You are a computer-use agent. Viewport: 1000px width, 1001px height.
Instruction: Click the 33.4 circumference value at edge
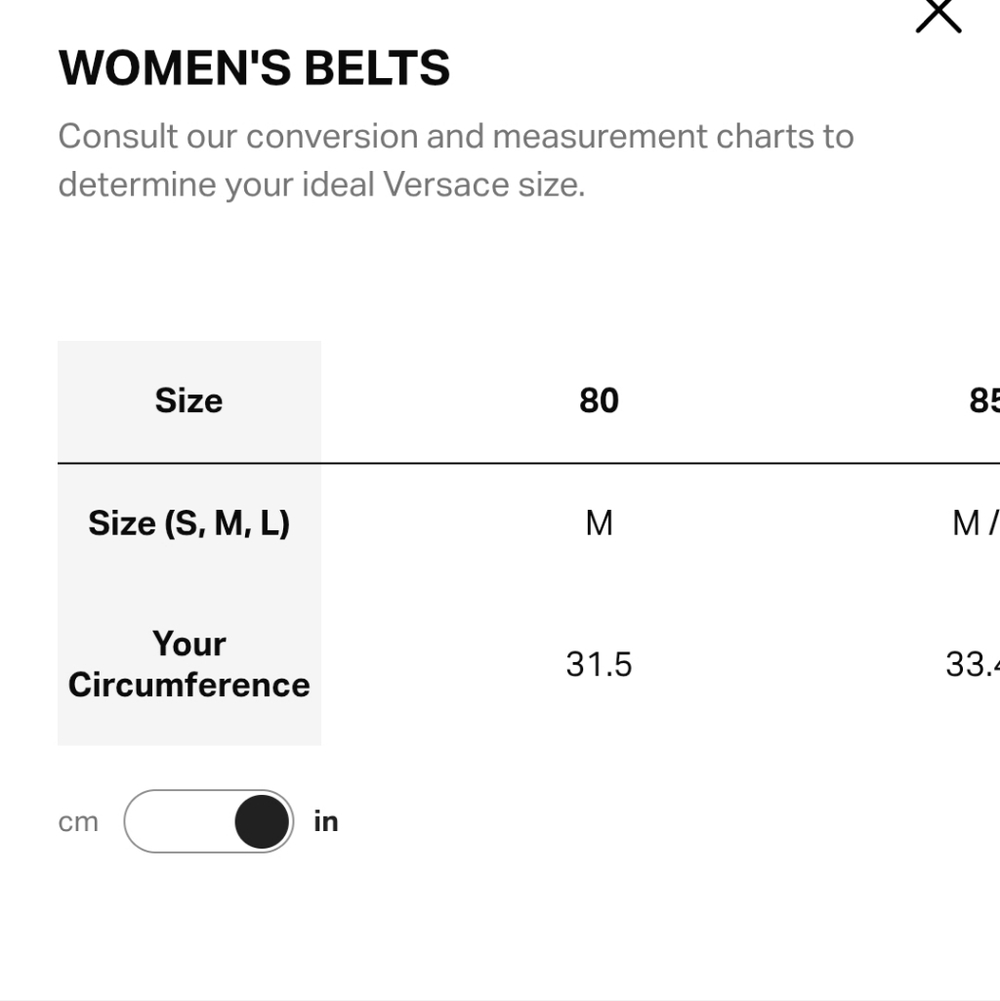973,664
